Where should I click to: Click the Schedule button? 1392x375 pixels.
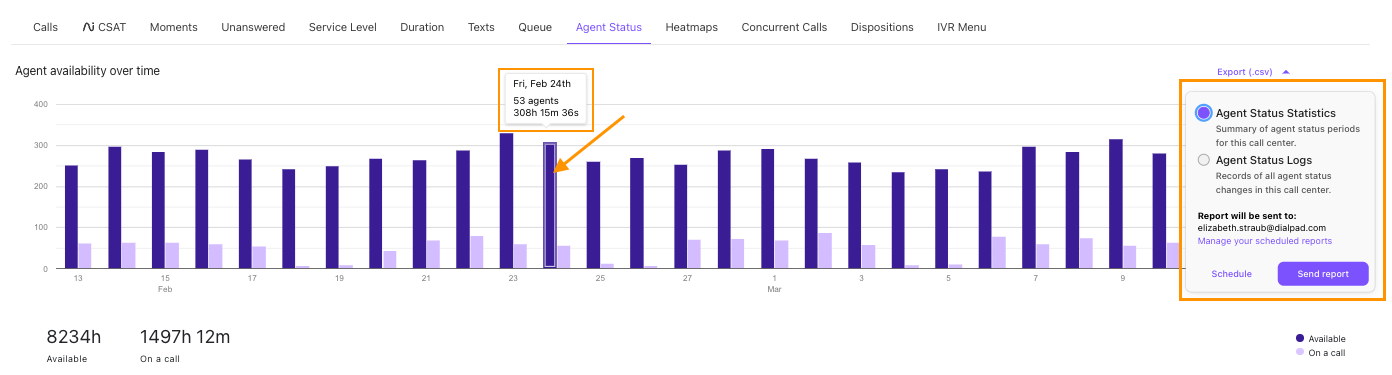[x=1231, y=274]
